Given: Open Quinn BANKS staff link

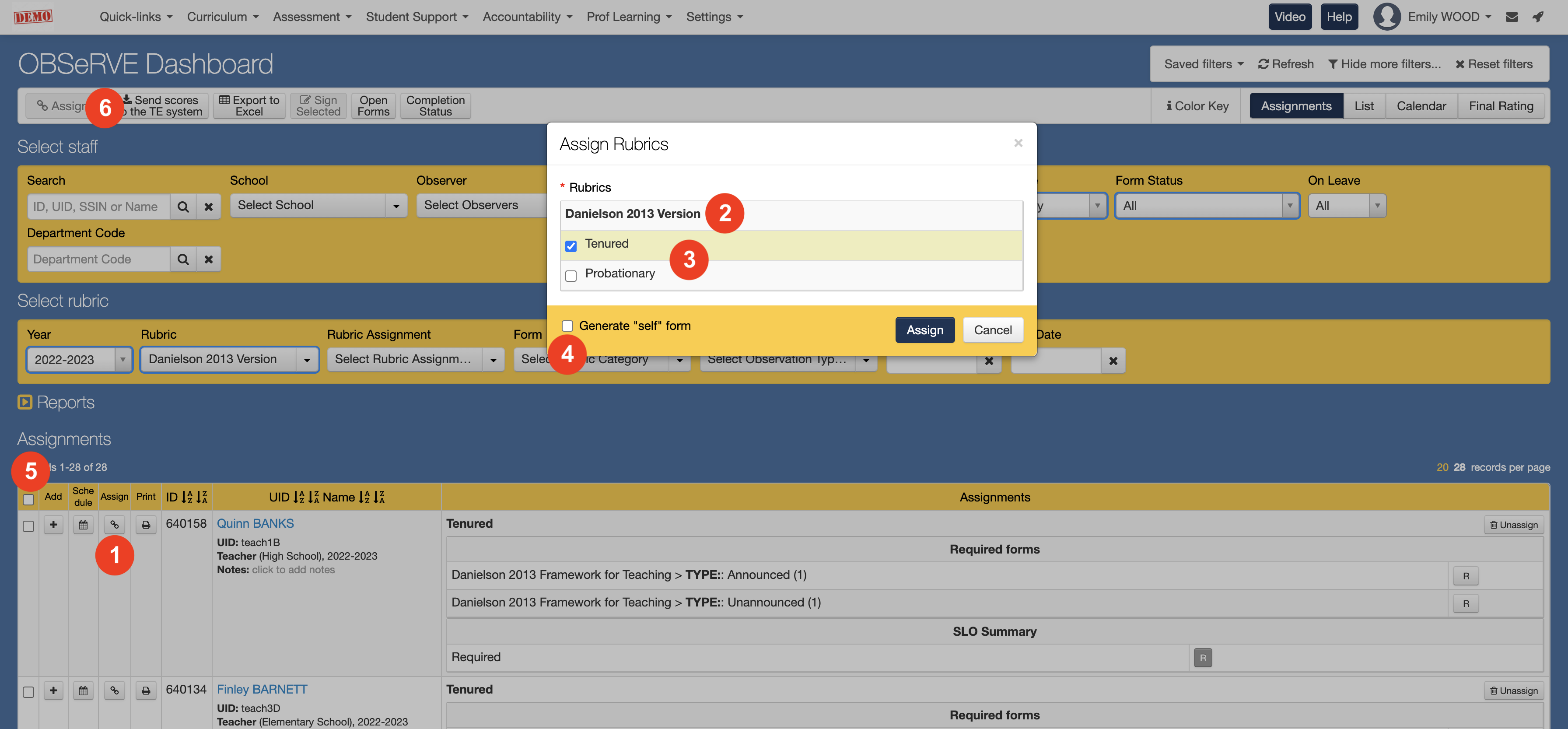Looking at the screenshot, I should click(255, 523).
